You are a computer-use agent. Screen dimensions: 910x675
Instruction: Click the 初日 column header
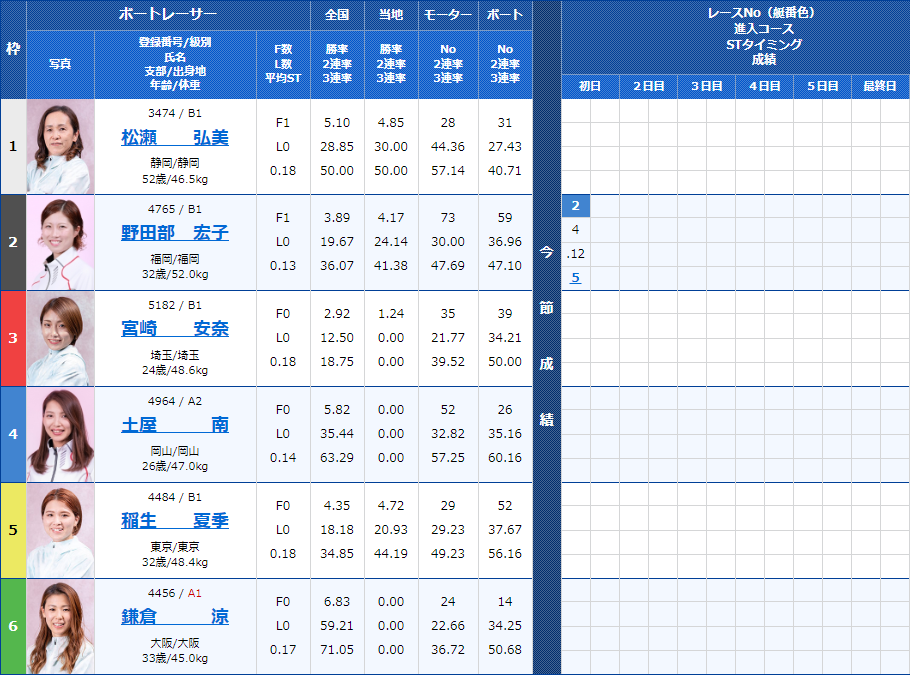590,86
